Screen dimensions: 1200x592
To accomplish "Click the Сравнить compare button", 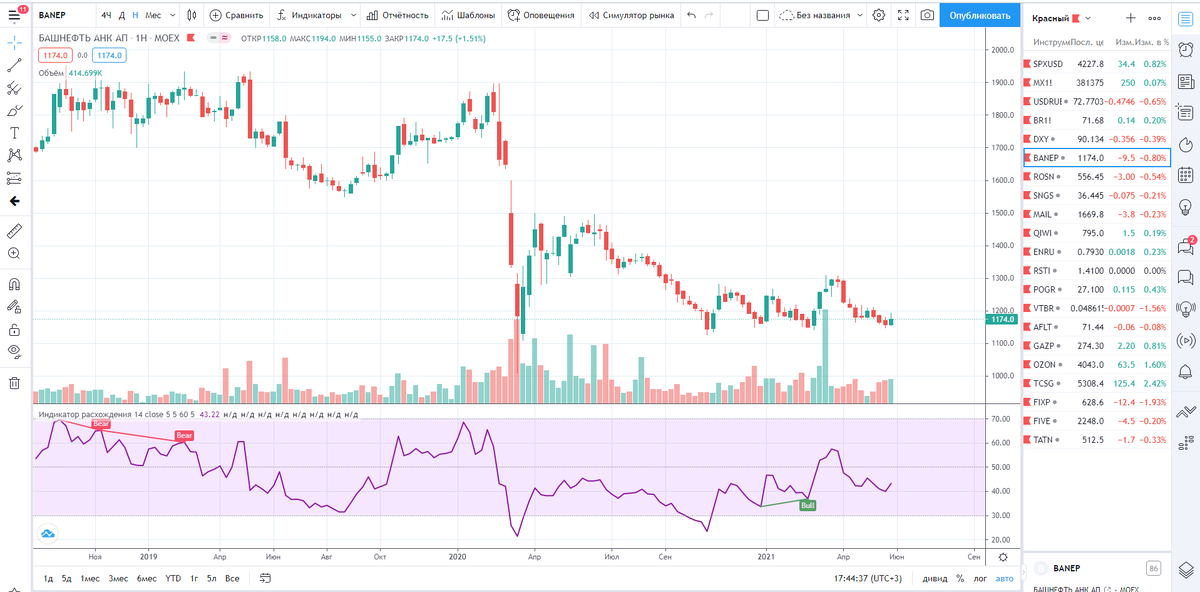I will (x=236, y=15).
